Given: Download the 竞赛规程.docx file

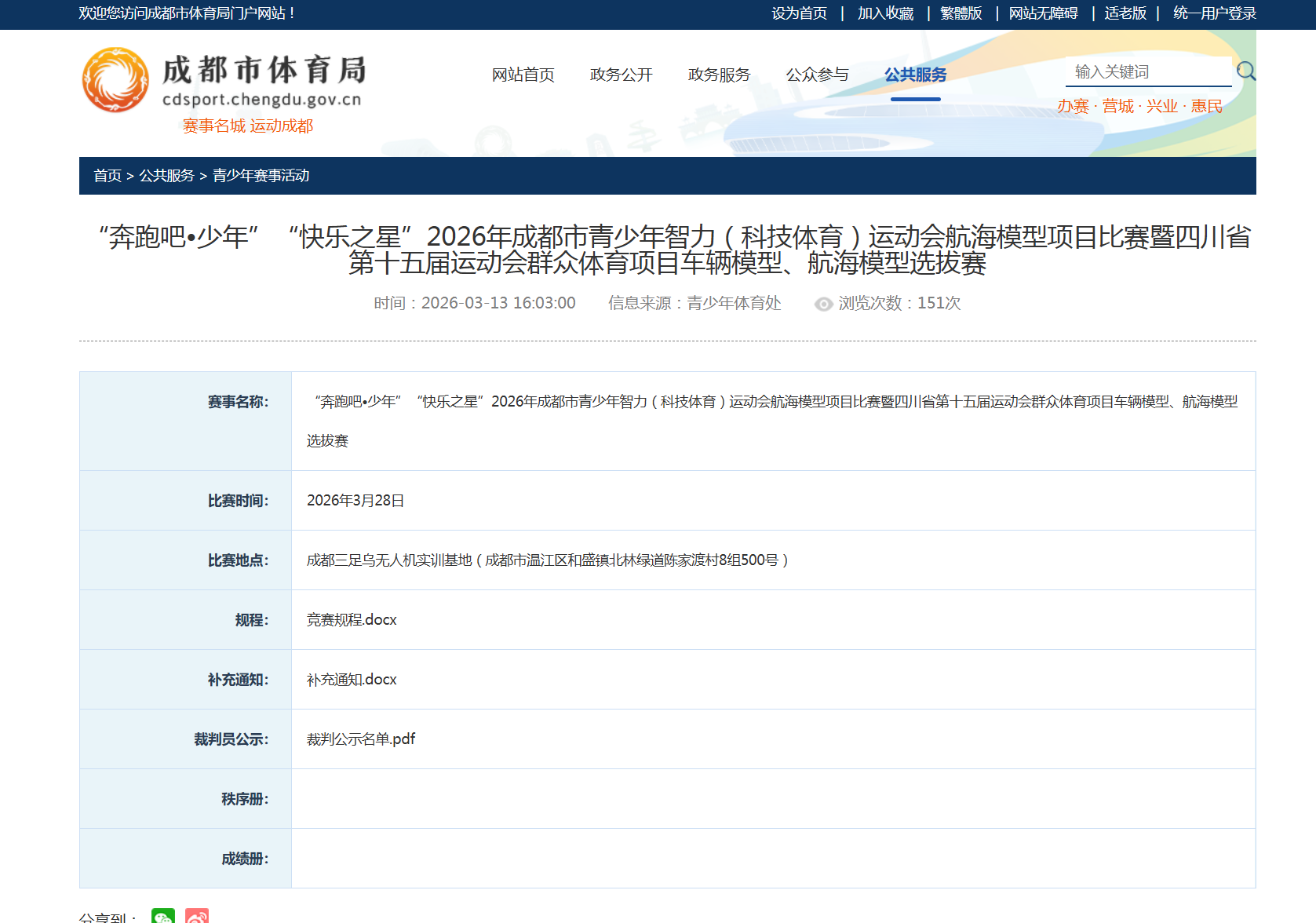Looking at the screenshot, I should 352,620.
